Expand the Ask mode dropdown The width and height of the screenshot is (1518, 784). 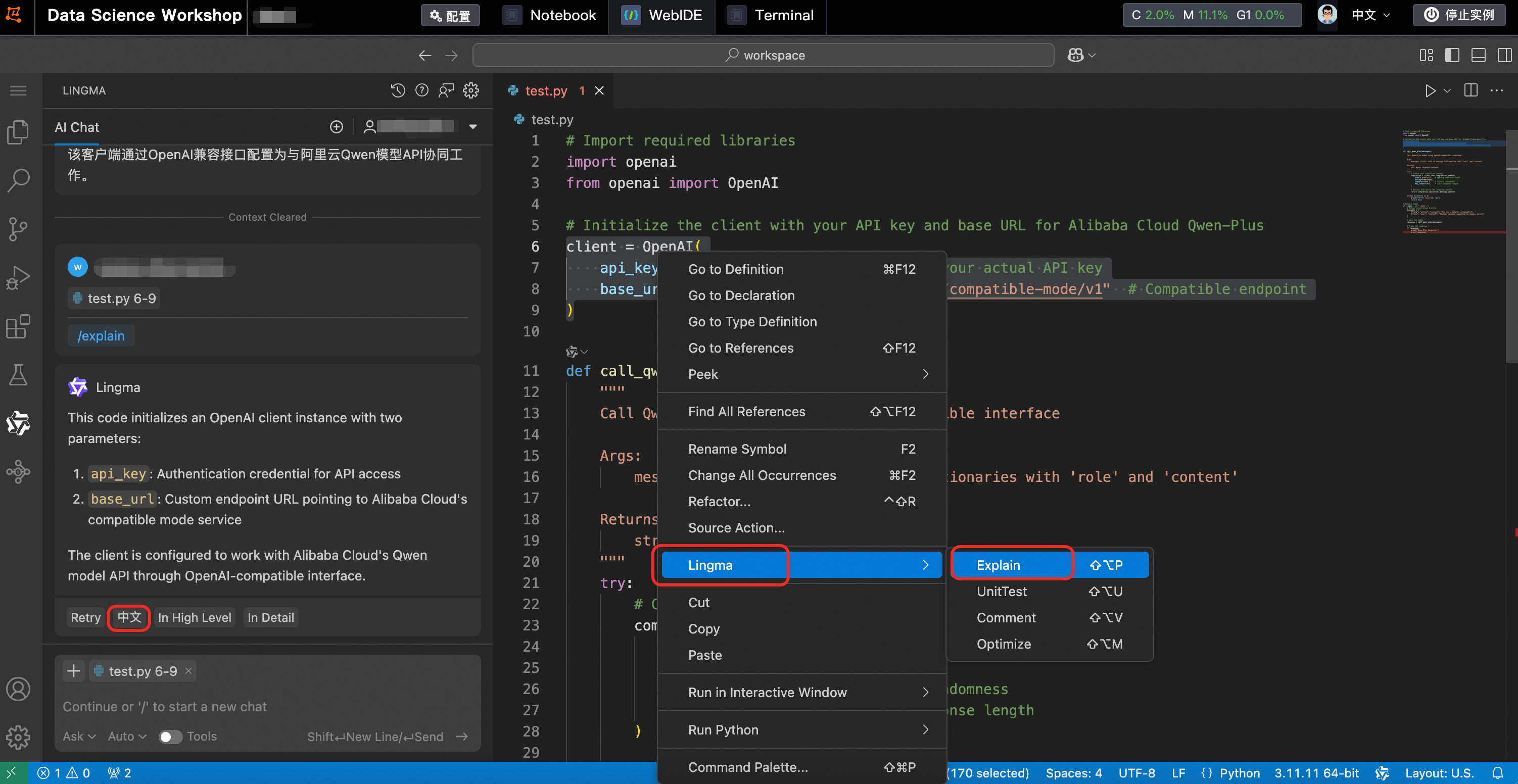tap(79, 737)
